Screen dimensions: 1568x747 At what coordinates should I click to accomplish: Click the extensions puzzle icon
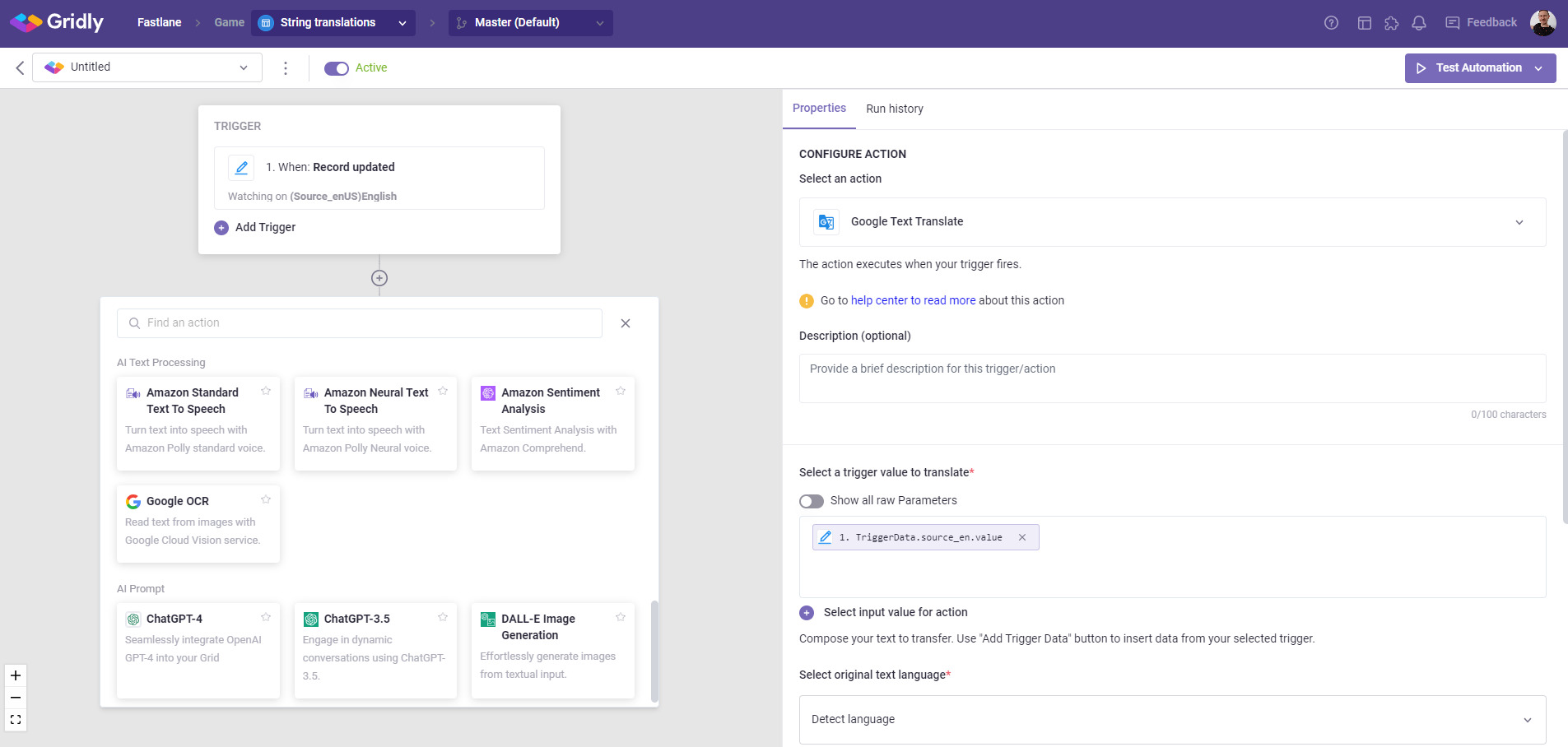(1391, 22)
